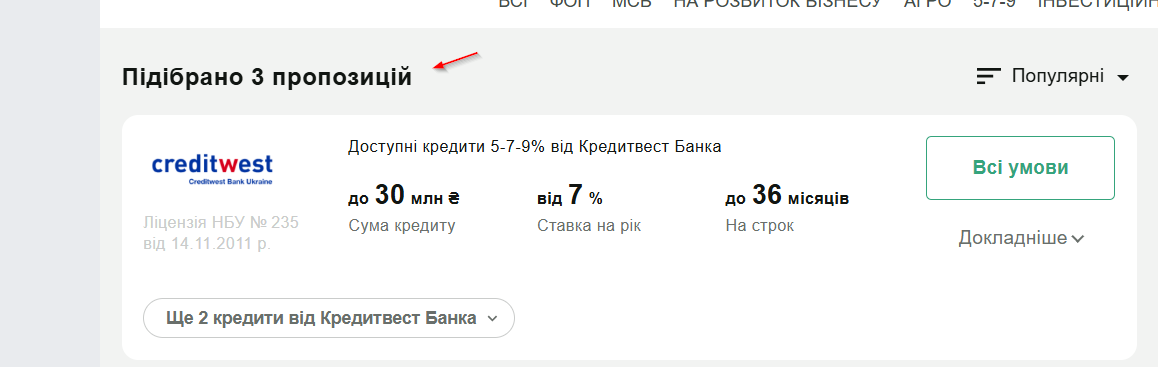Expand Докладніше details
The image size is (1158, 367).
coord(1021,238)
